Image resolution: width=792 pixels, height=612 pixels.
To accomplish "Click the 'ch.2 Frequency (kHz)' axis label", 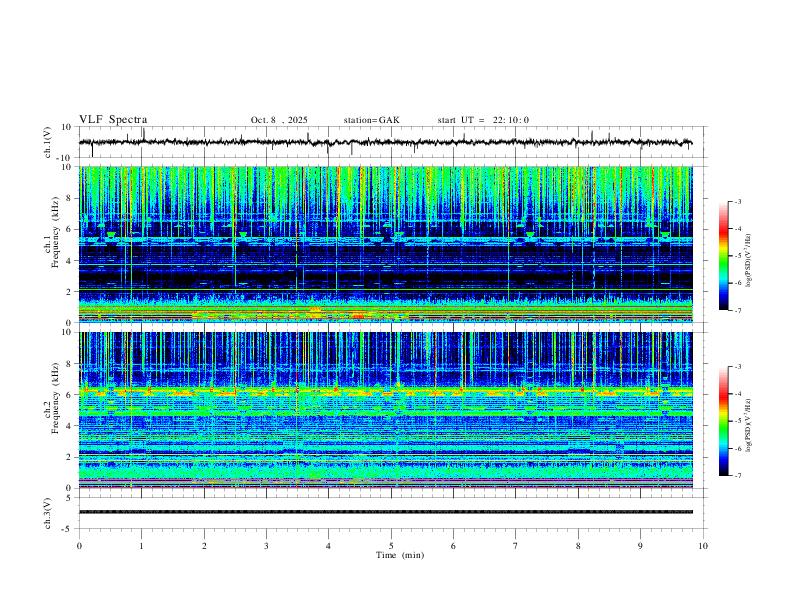I will point(53,398).
